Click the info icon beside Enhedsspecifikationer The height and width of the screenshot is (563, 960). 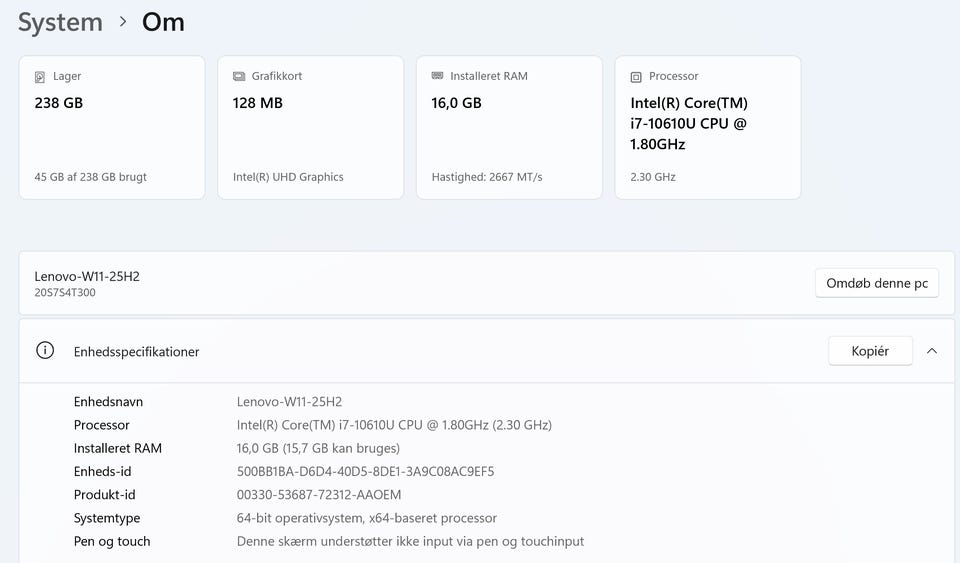pyautogui.click(x=45, y=351)
